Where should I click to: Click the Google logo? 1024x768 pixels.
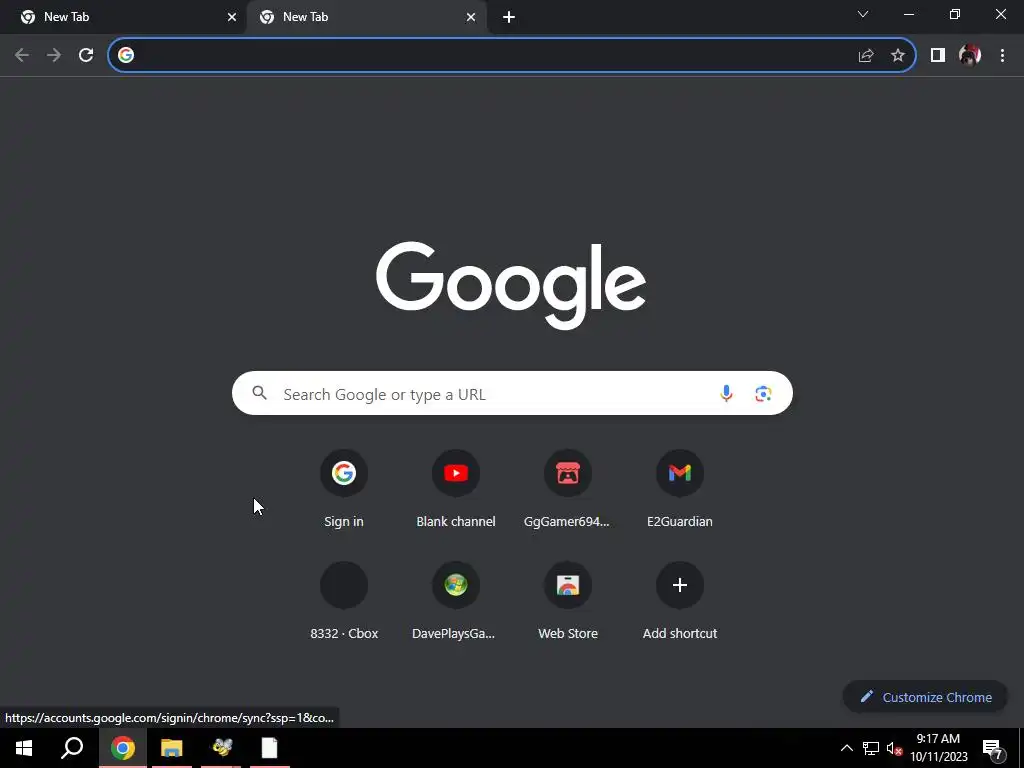point(511,285)
